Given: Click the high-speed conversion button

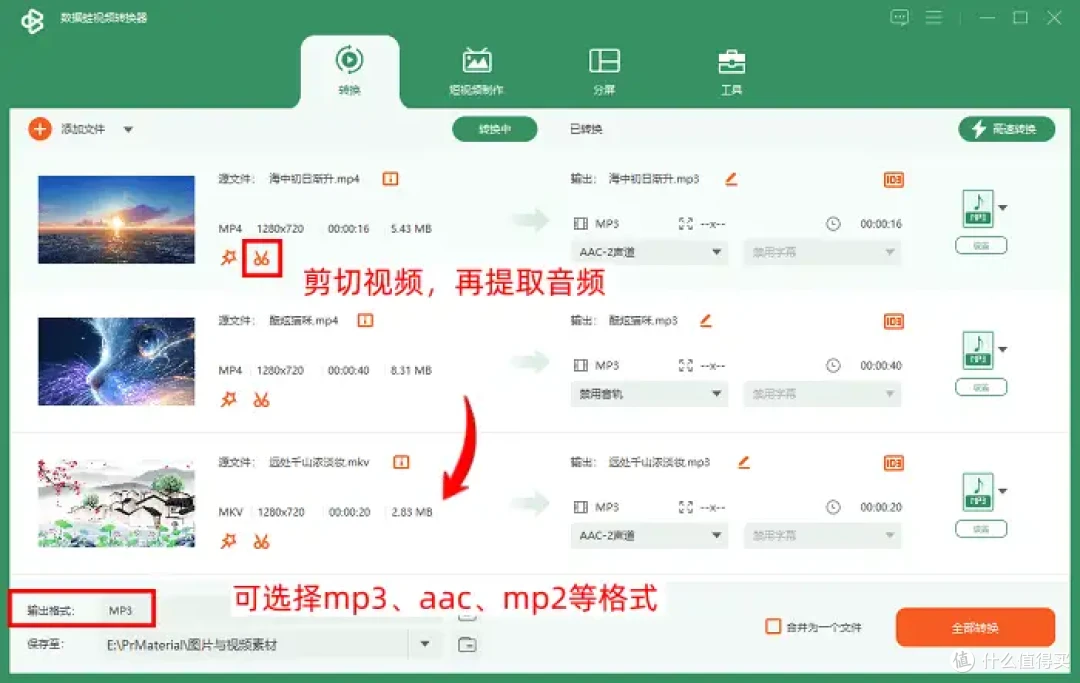Looking at the screenshot, I should click(x=1006, y=129).
